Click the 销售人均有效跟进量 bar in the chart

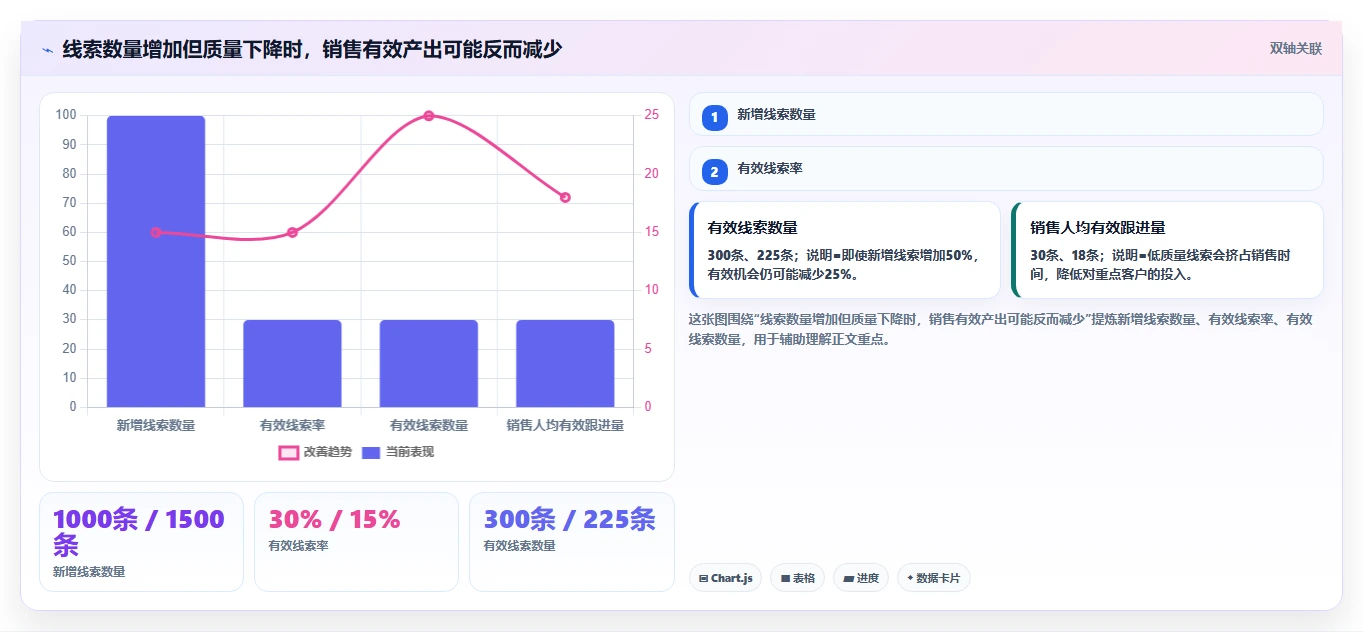point(565,364)
